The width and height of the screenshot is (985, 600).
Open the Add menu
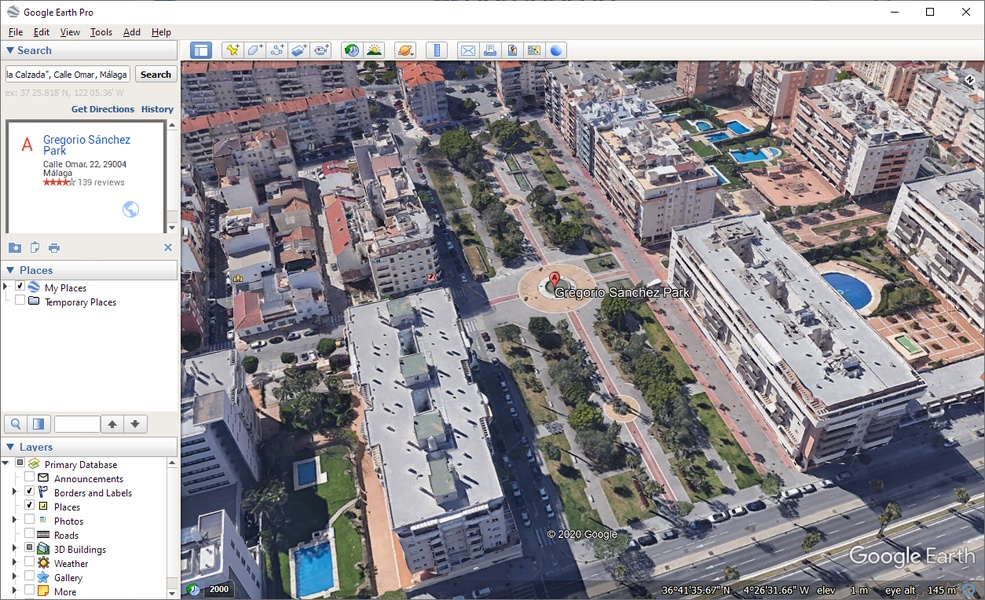132,32
